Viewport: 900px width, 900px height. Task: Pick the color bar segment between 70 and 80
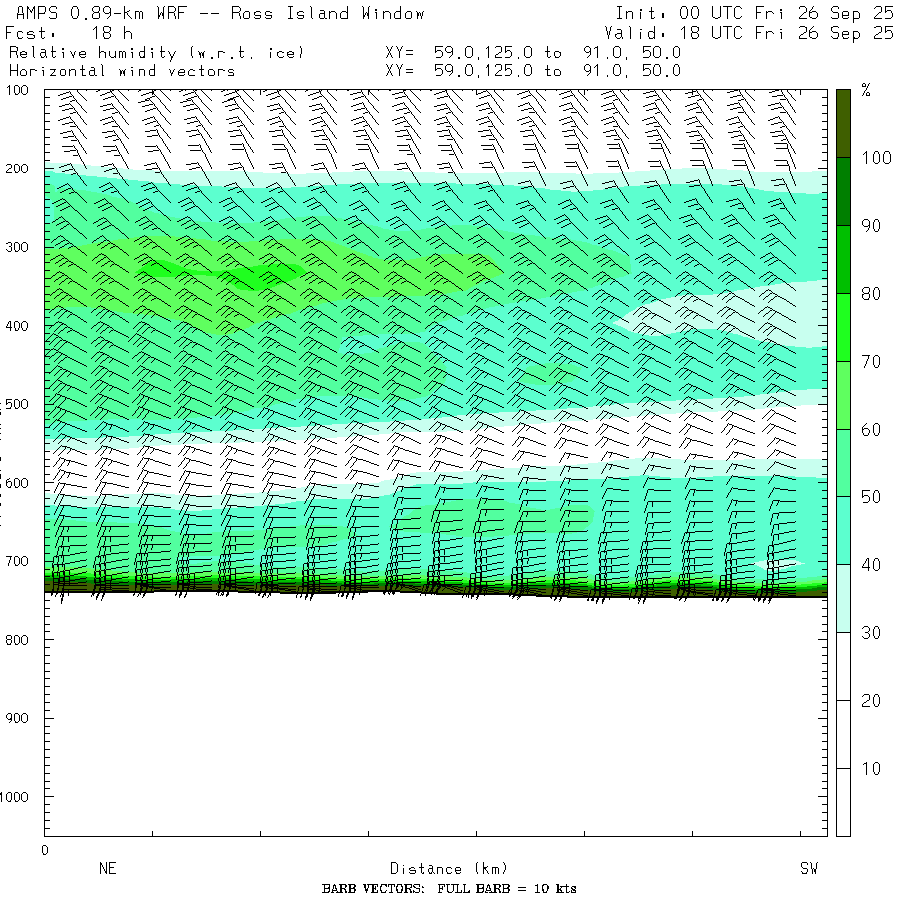point(844,327)
